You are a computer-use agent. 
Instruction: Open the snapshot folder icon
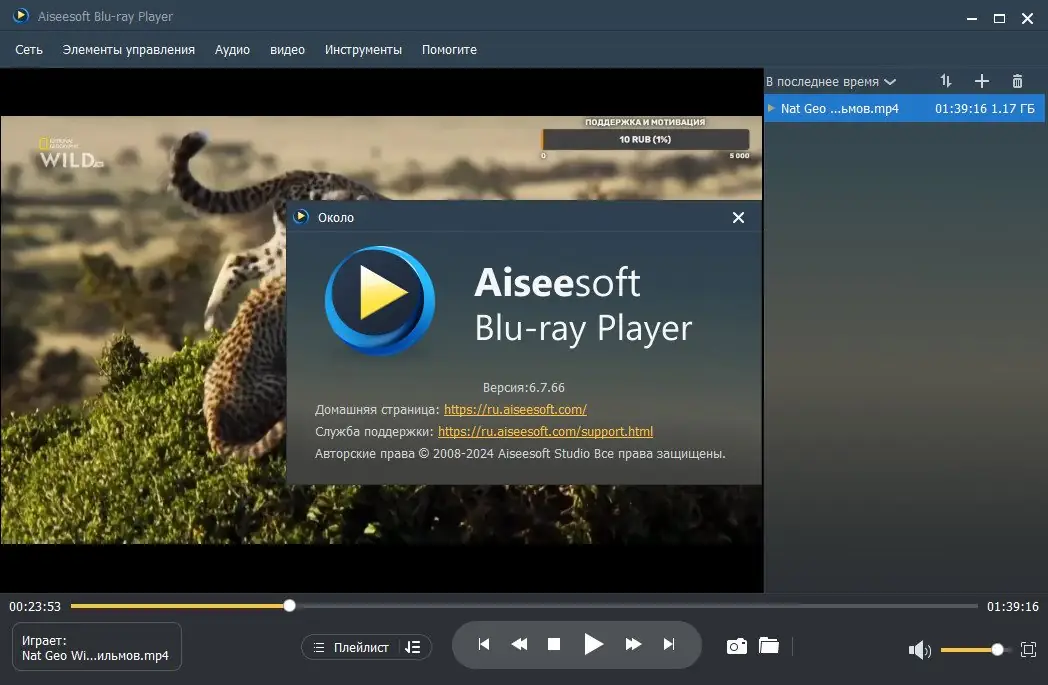[x=769, y=646]
